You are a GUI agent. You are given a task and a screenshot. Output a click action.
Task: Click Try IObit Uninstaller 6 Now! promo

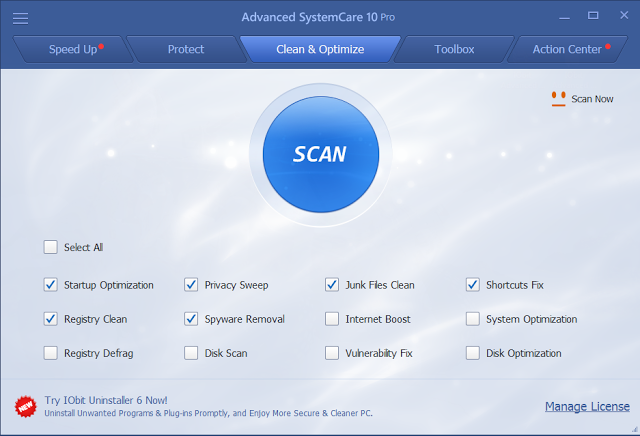[106, 400]
